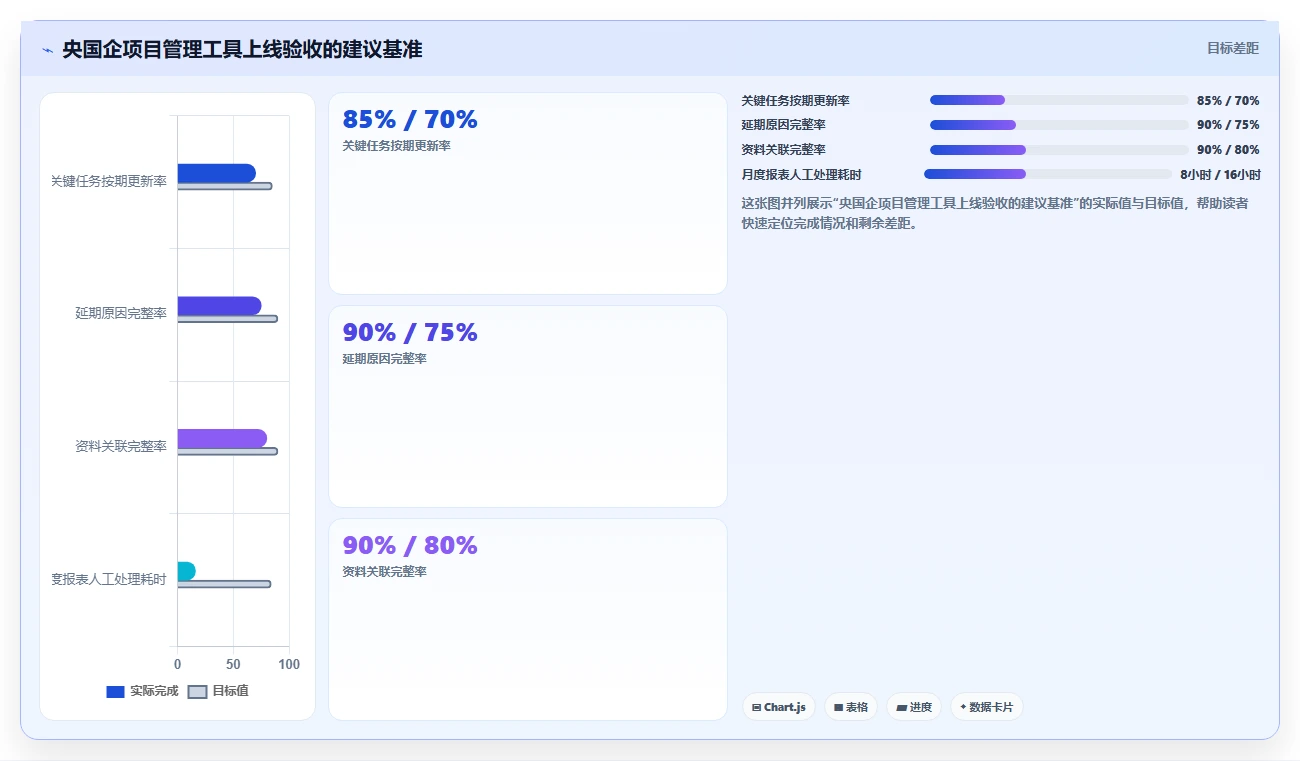The width and height of the screenshot is (1300, 761).
Task: Click the indigo actual bar for 延期原因完整率
Action: click(219, 306)
